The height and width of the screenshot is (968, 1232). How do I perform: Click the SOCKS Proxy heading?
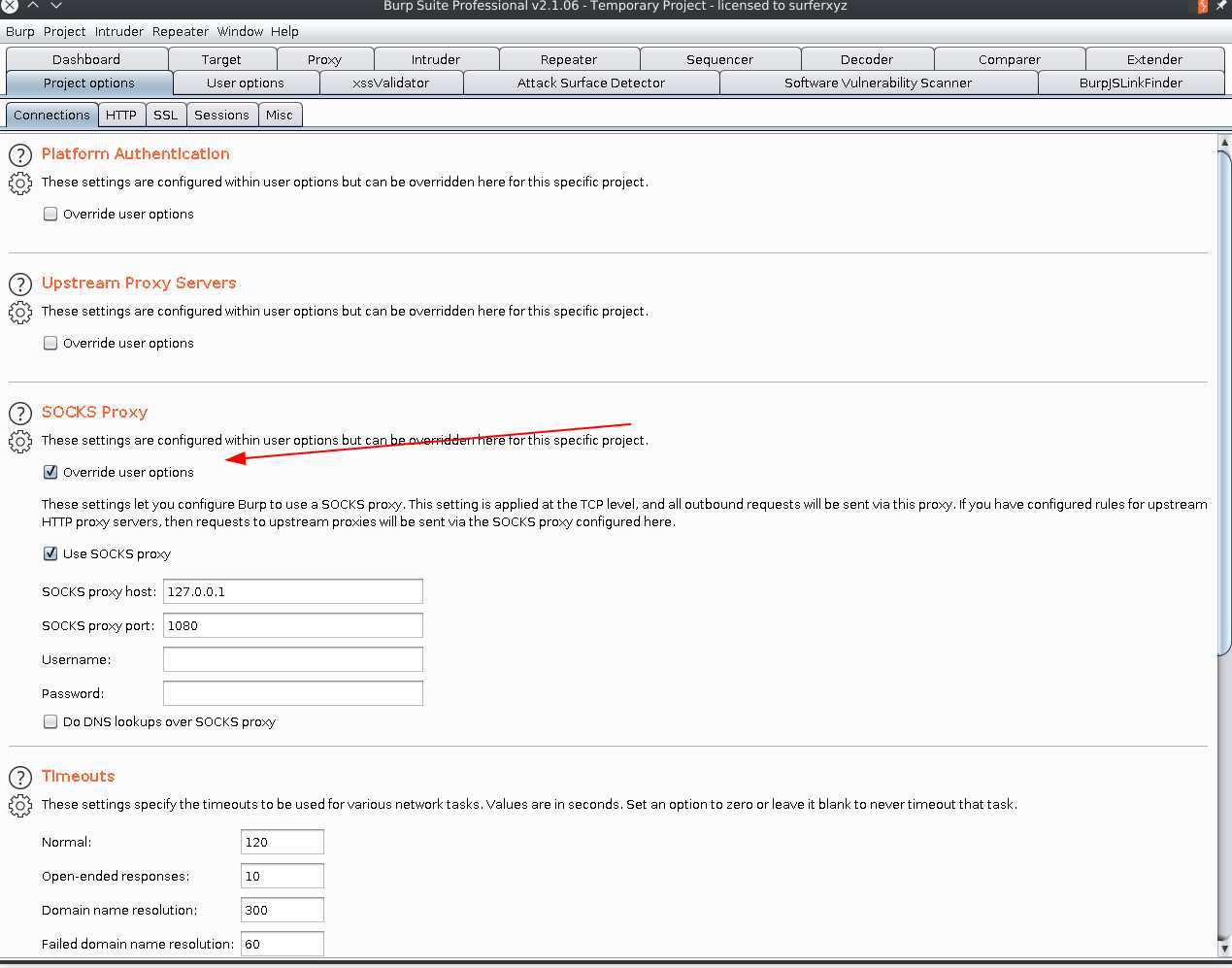click(x=94, y=412)
